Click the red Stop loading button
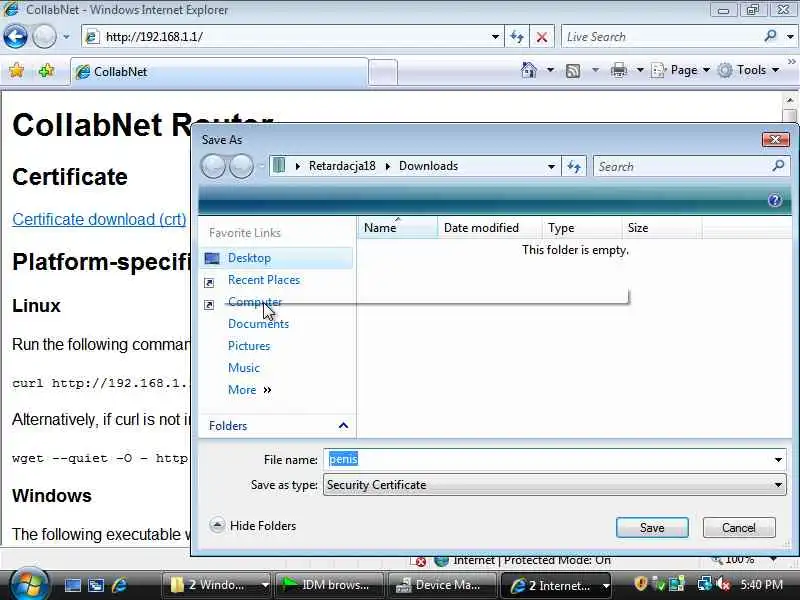 pos(542,37)
